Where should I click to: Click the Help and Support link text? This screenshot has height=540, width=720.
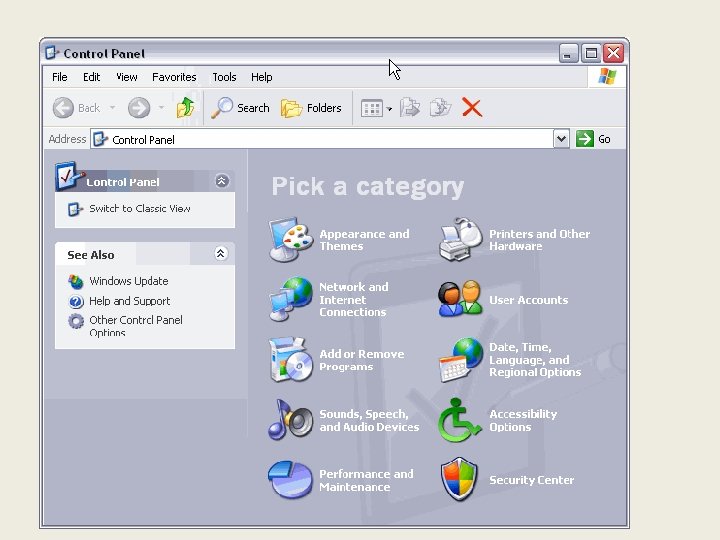(129, 301)
